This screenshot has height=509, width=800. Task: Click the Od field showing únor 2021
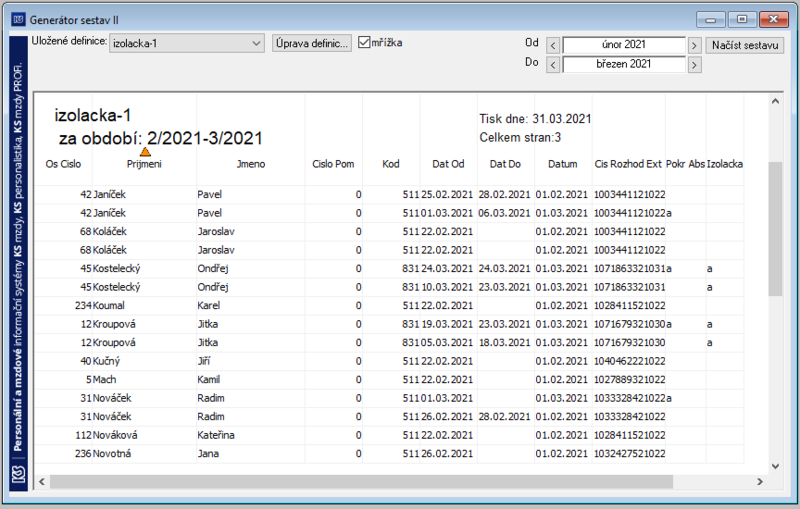623,45
